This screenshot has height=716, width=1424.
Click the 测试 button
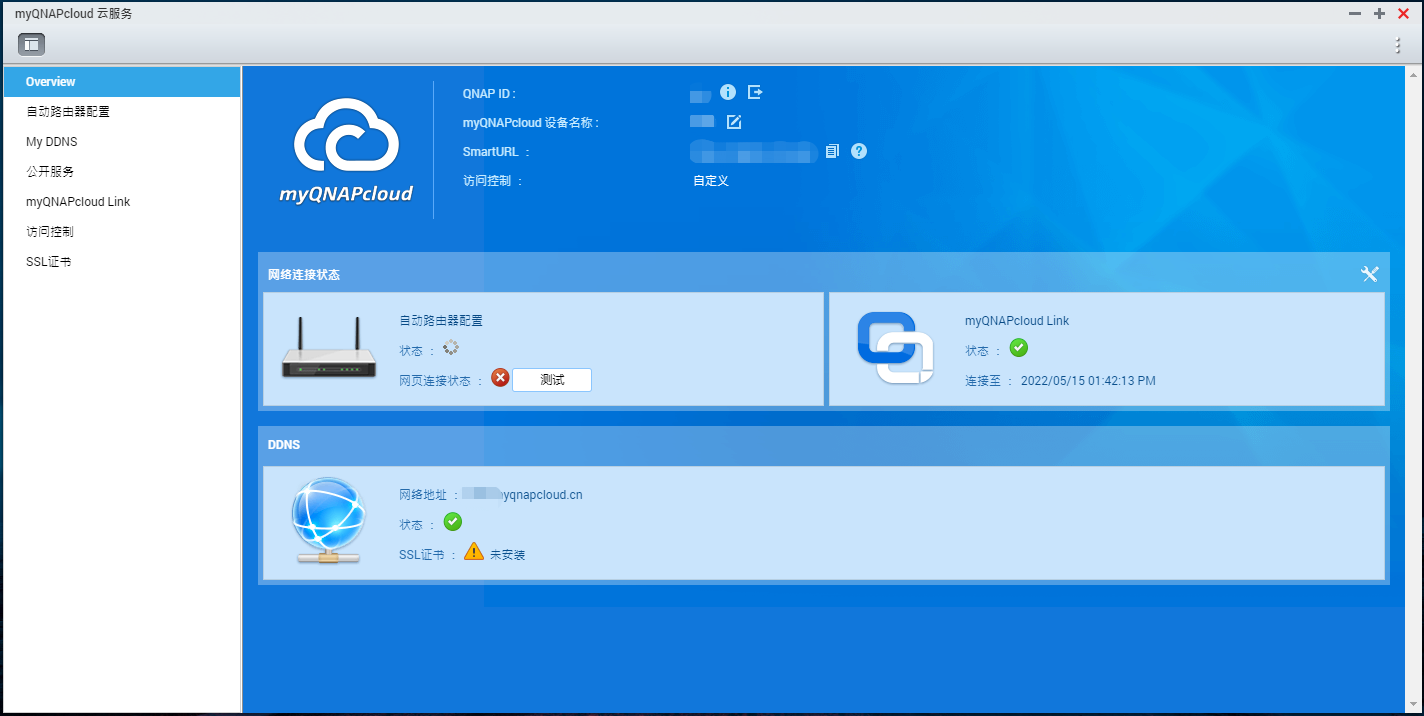552,380
